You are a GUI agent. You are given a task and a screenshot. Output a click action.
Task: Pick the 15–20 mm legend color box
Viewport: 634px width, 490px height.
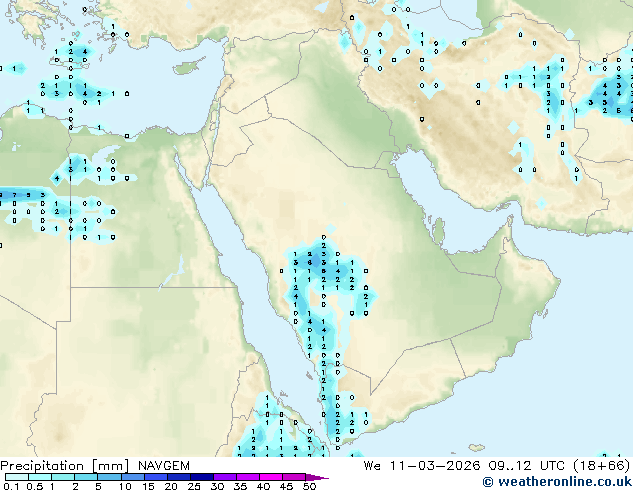point(156,477)
